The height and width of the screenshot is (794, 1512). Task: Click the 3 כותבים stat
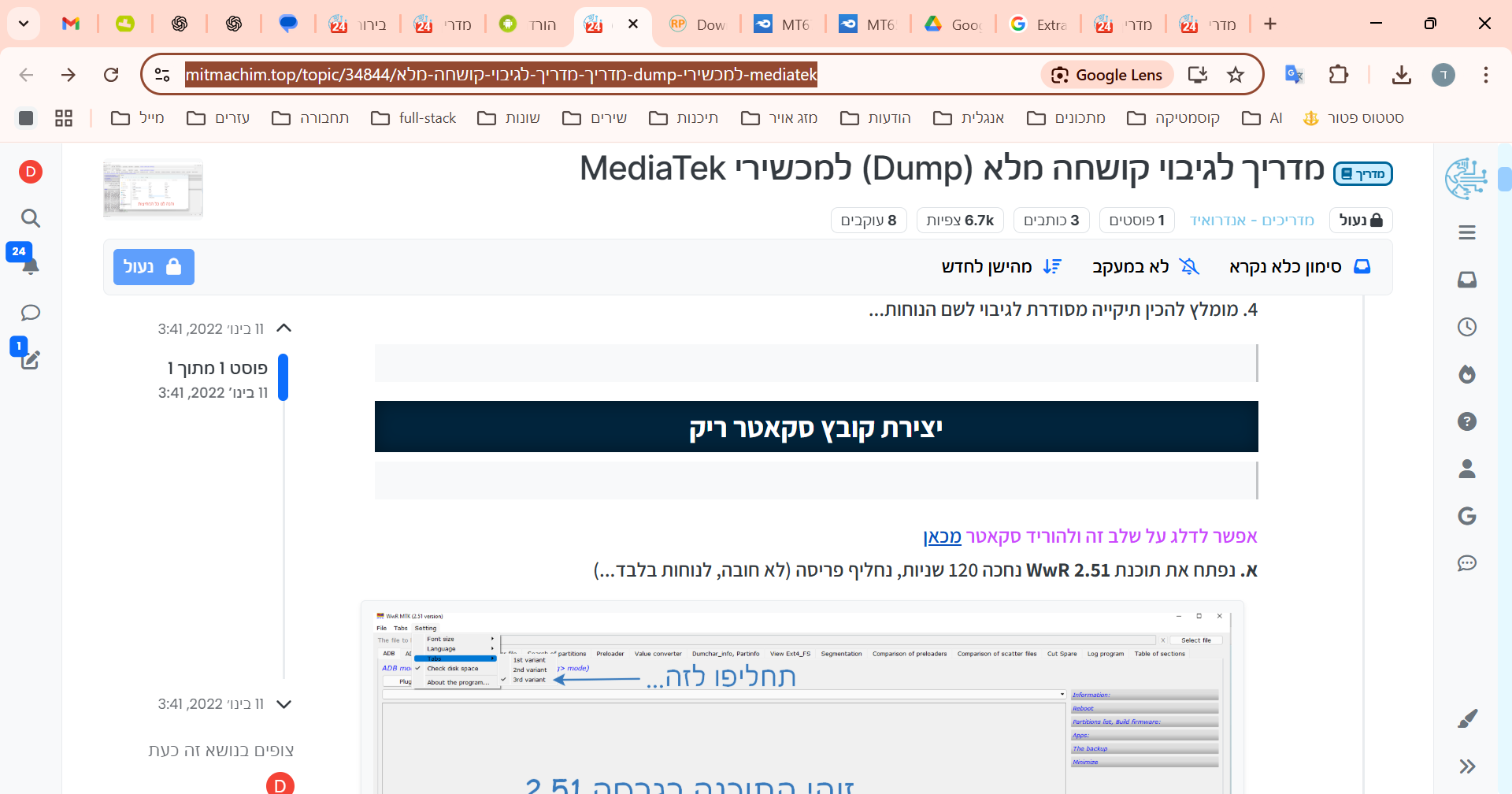1051,221
